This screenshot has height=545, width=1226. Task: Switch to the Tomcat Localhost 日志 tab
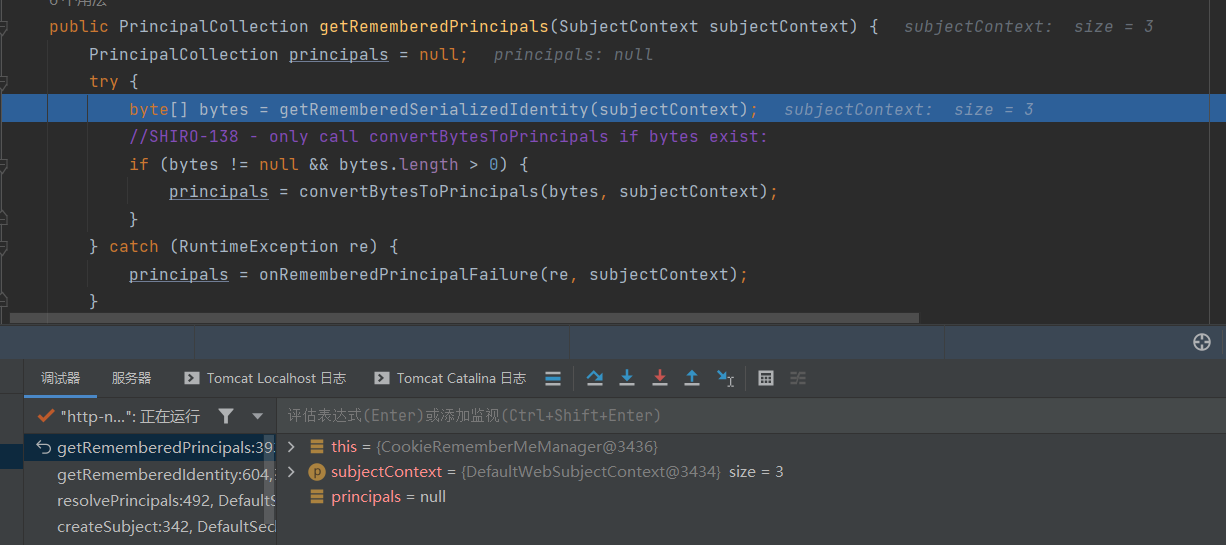265,378
